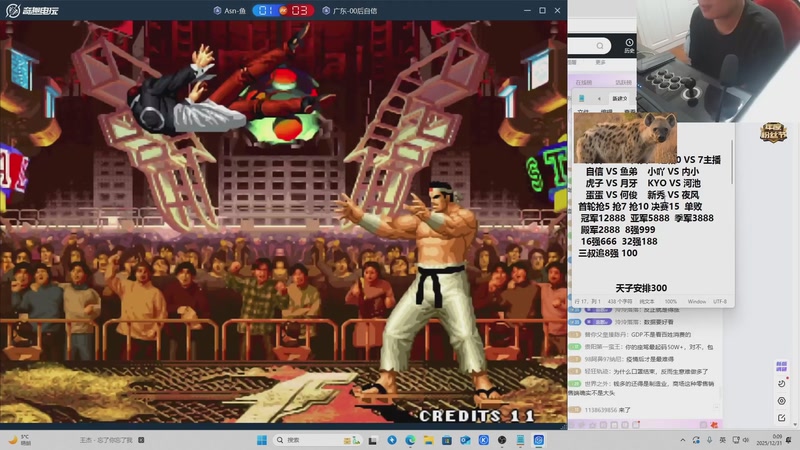Open the volume control in the system tray
This screenshot has height=450, width=800.
pos(745,440)
